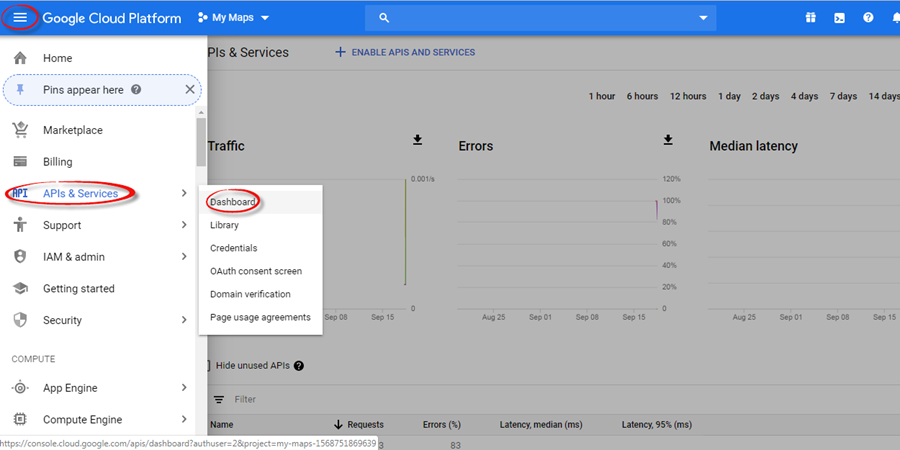
Task: Click the Billing card icon
Action: click(20, 162)
